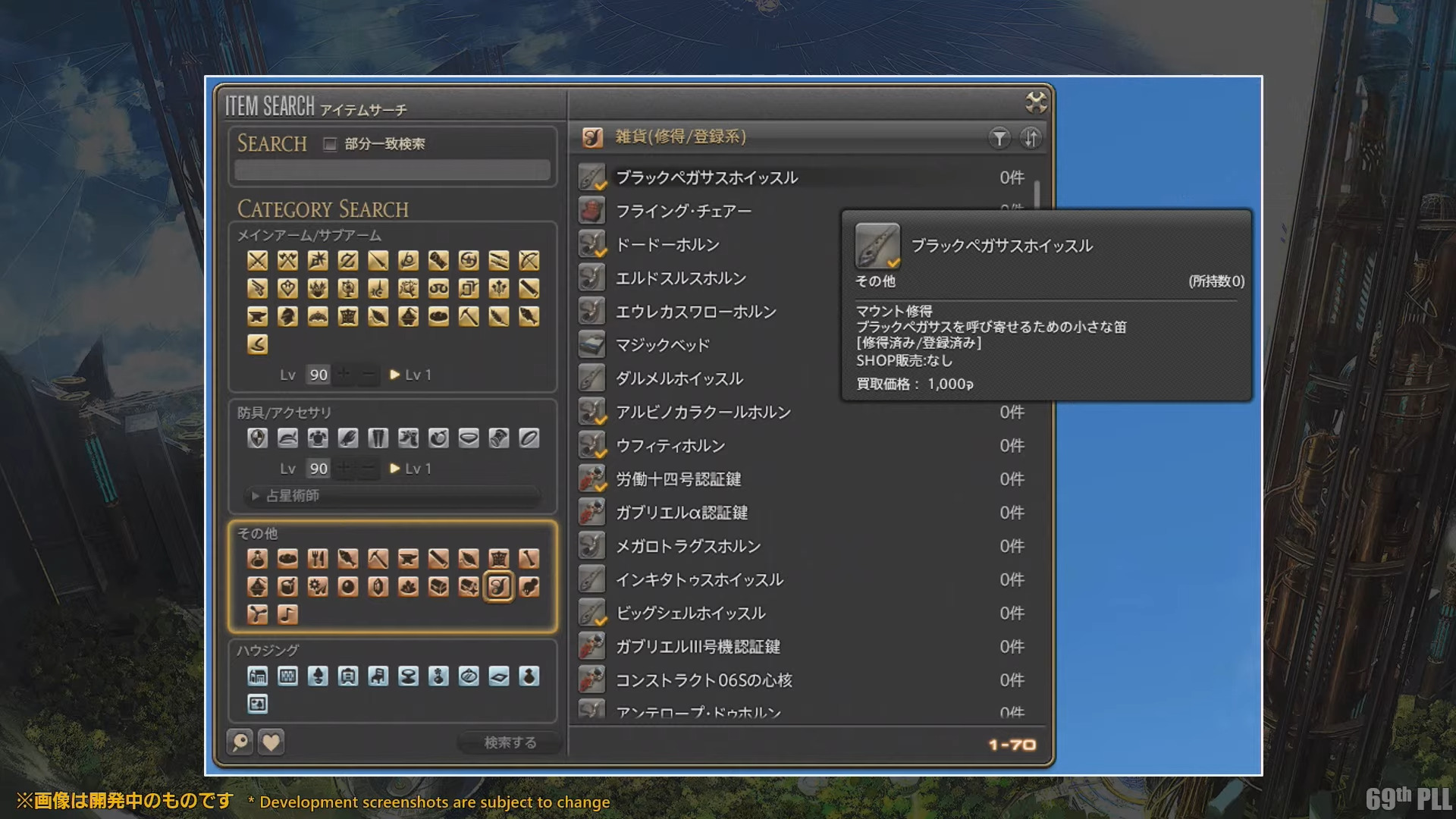Image resolution: width=1456 pixels, height=819 pixels.
Task: Click the filter funnel icon
Action: 999,138
